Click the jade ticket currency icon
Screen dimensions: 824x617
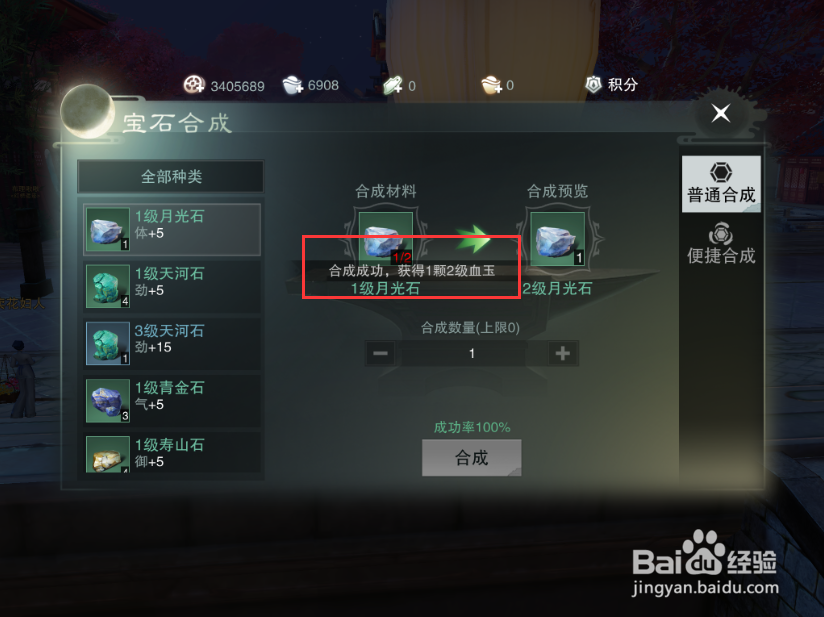pyautogui.click(x=393, y=85)
